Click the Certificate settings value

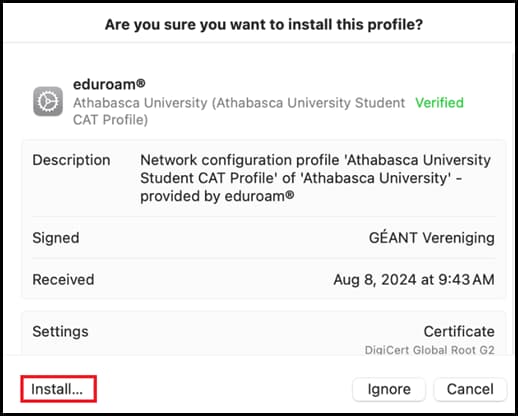pos(459,332)
